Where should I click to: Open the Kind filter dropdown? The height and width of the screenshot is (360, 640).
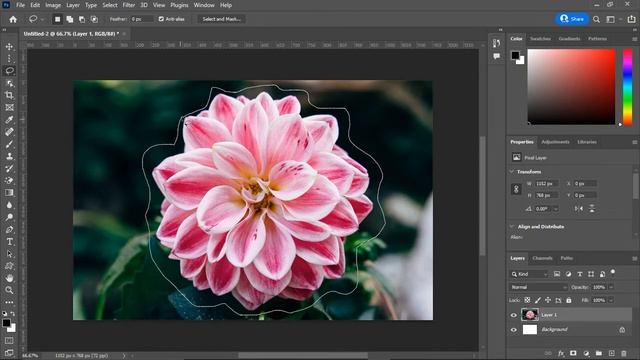point(529,274)
